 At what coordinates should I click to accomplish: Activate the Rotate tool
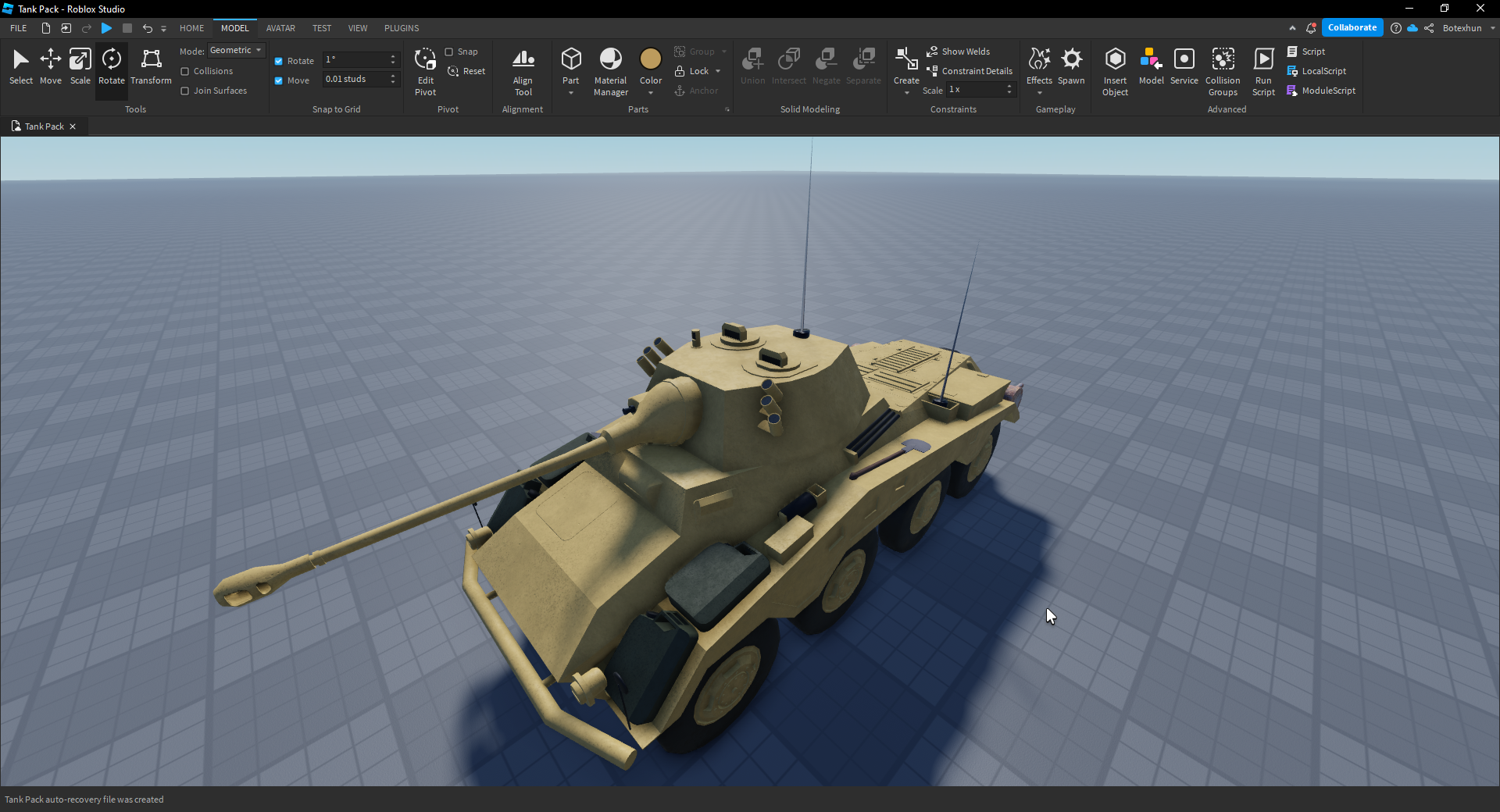111,69
